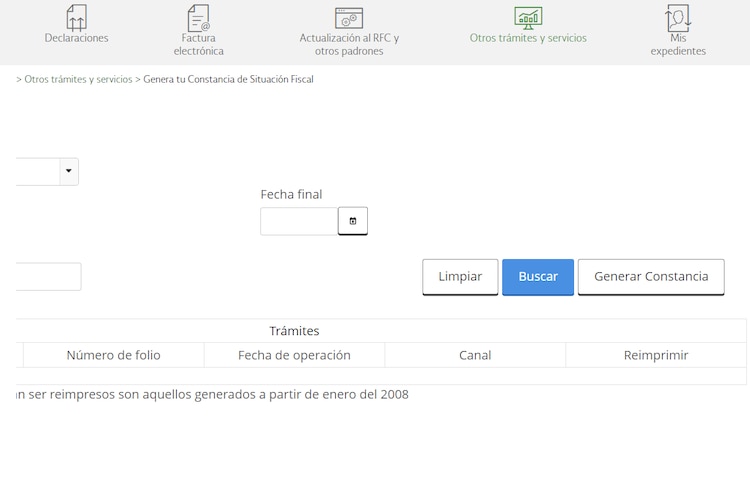Open Actualización al RFC y otros padrones
The width and height of the screenshot is (750, 485).
[349, 44]
